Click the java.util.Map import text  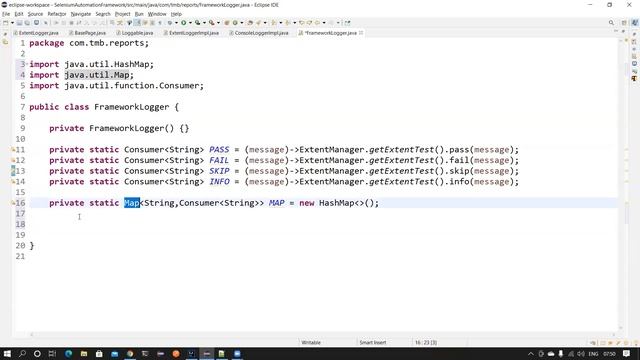97,75
